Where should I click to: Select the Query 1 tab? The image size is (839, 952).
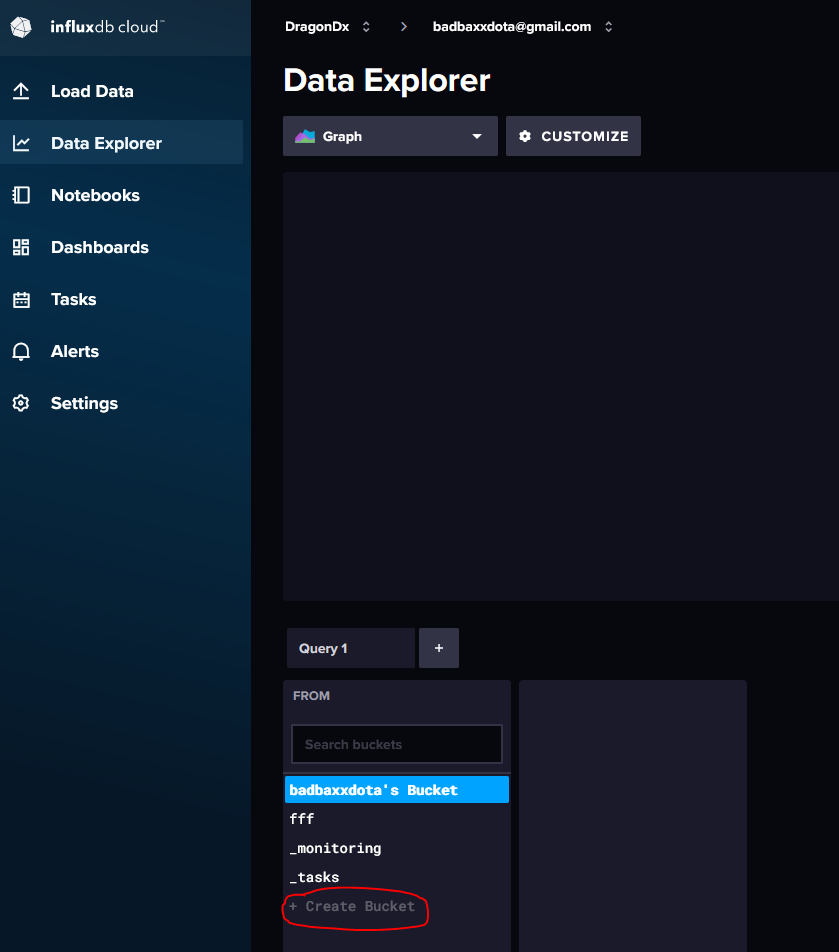(351, 648)
